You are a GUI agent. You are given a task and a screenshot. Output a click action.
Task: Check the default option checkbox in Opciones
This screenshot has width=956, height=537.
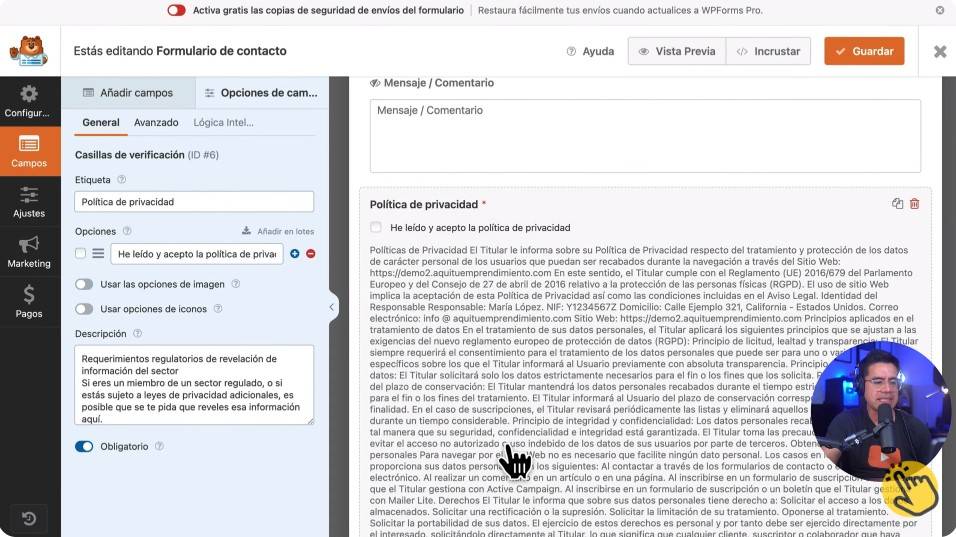point(80,254)
